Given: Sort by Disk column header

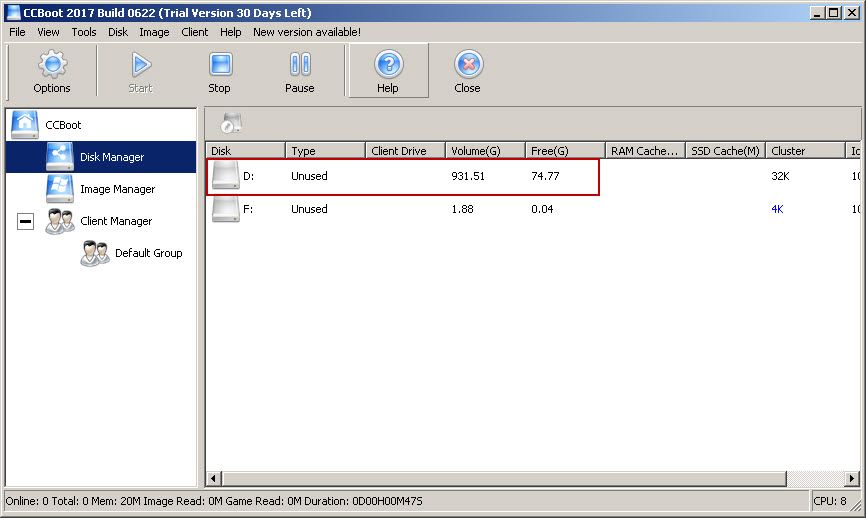Looking at the screenshot, I should 245,151.
